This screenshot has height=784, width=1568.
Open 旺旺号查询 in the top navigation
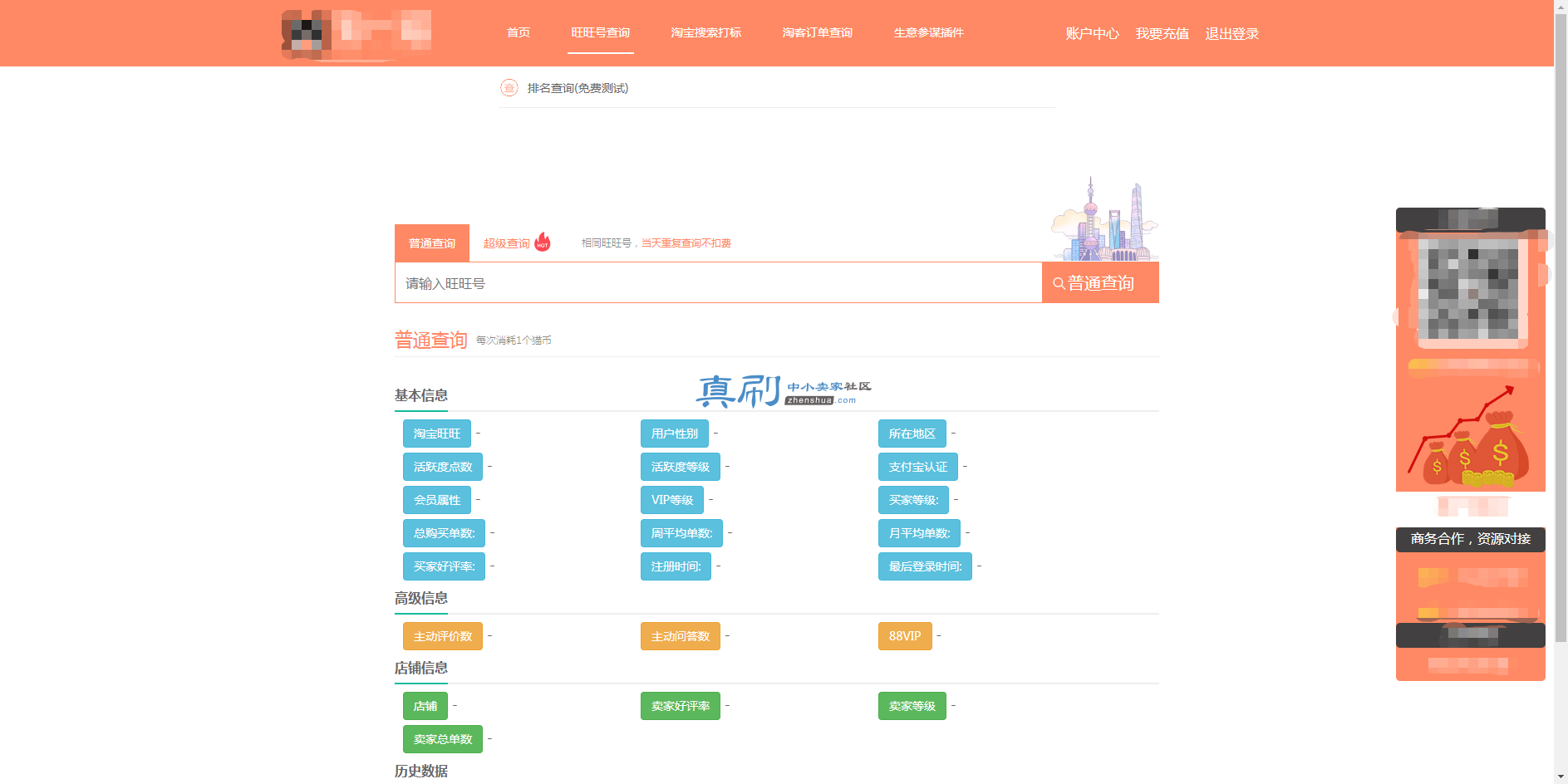pos(601,33)
